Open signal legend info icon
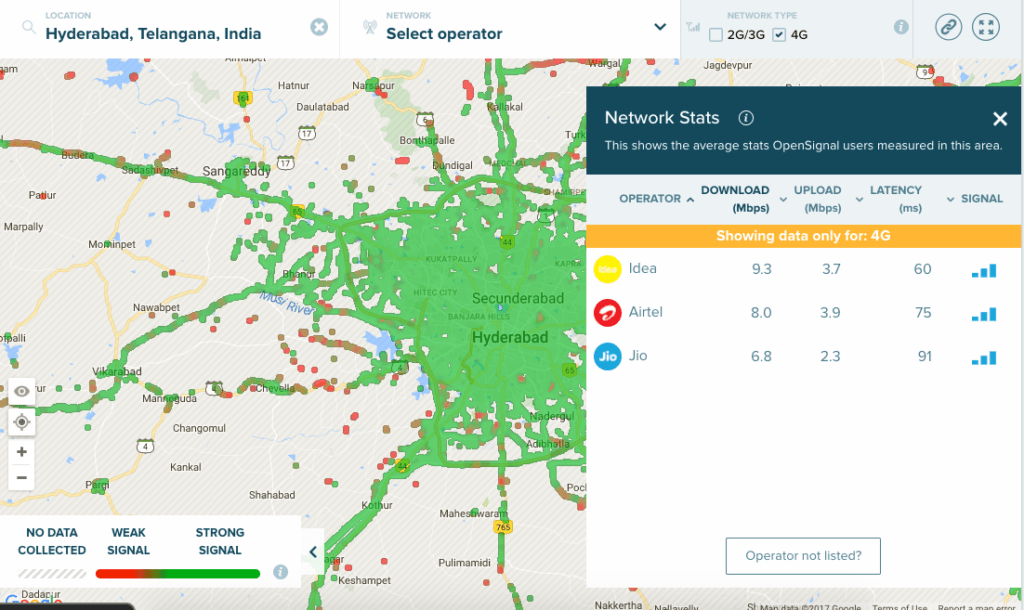1024x610 pixels. click(280, 572)
